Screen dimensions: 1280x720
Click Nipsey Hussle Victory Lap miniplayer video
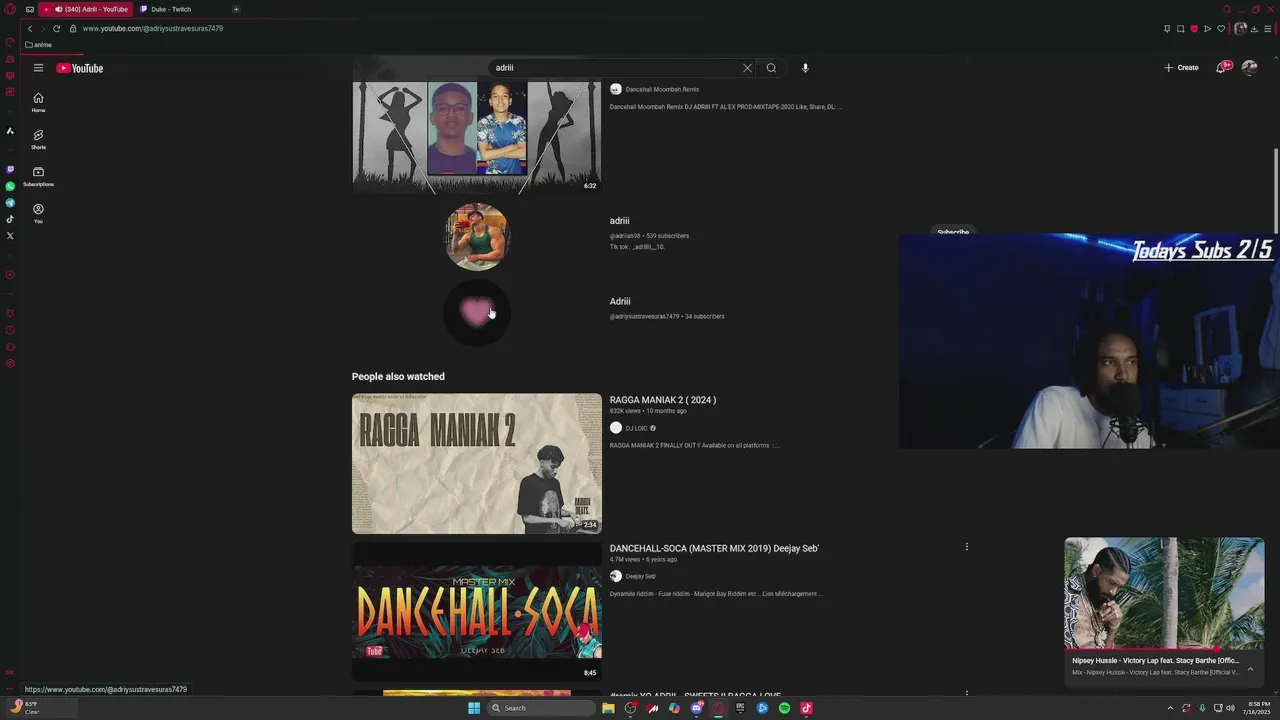point(1164,594)
